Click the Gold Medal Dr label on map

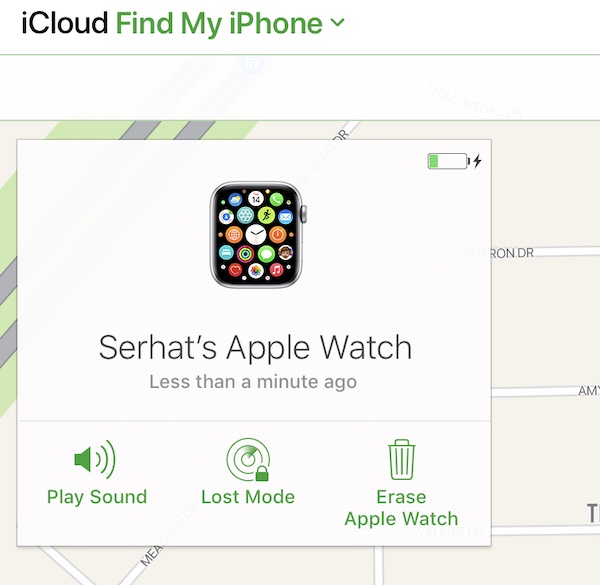(476, 100)
